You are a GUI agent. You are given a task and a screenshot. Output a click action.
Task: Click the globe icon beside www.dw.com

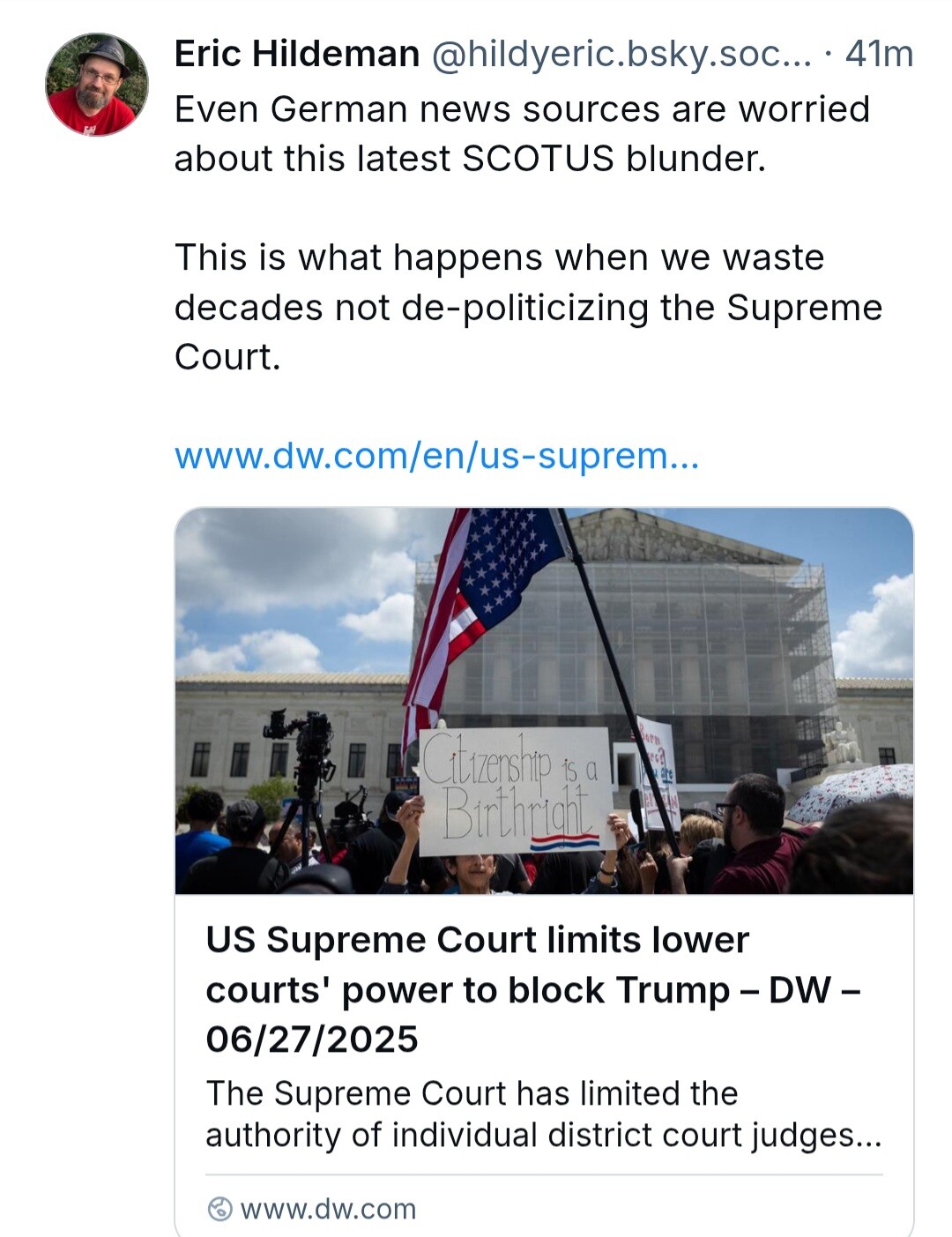point(219,1209)
